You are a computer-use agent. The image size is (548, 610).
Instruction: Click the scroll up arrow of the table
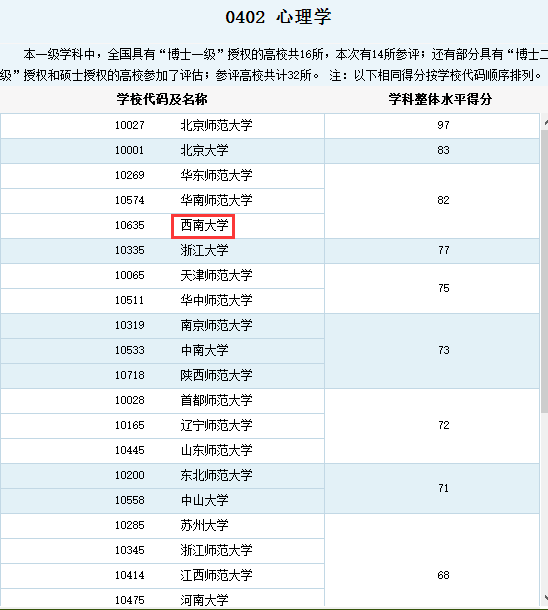pyautogui.click(x=545, y=123)
